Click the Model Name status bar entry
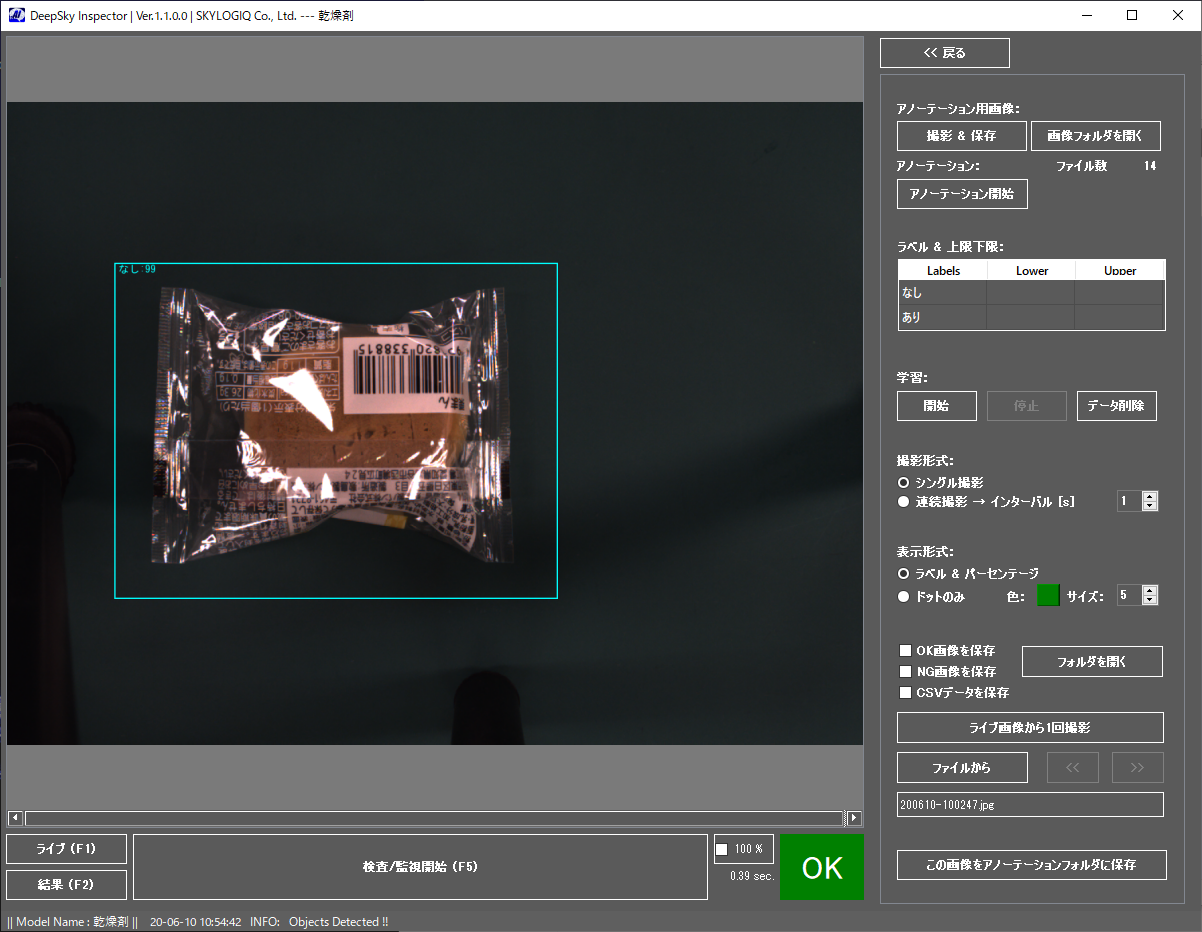 pyautogui.click(x=72, y=922)
